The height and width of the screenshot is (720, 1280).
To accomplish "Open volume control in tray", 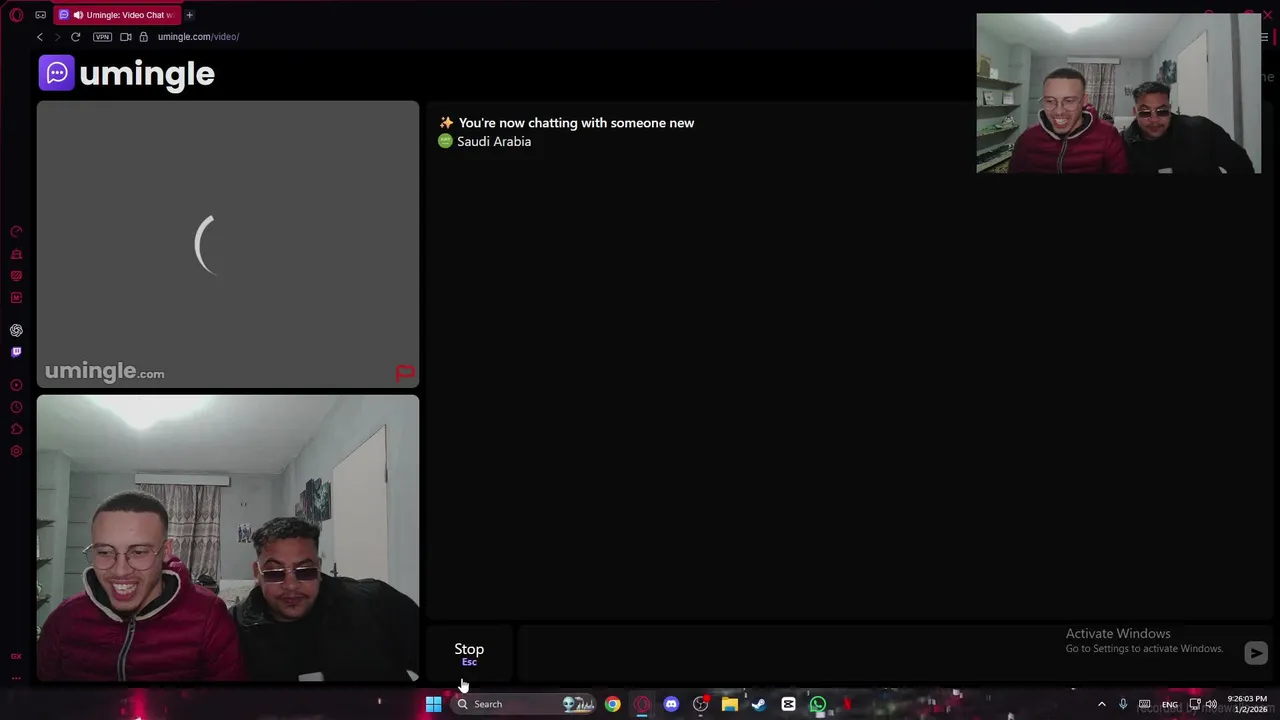I will point(1211,704).
